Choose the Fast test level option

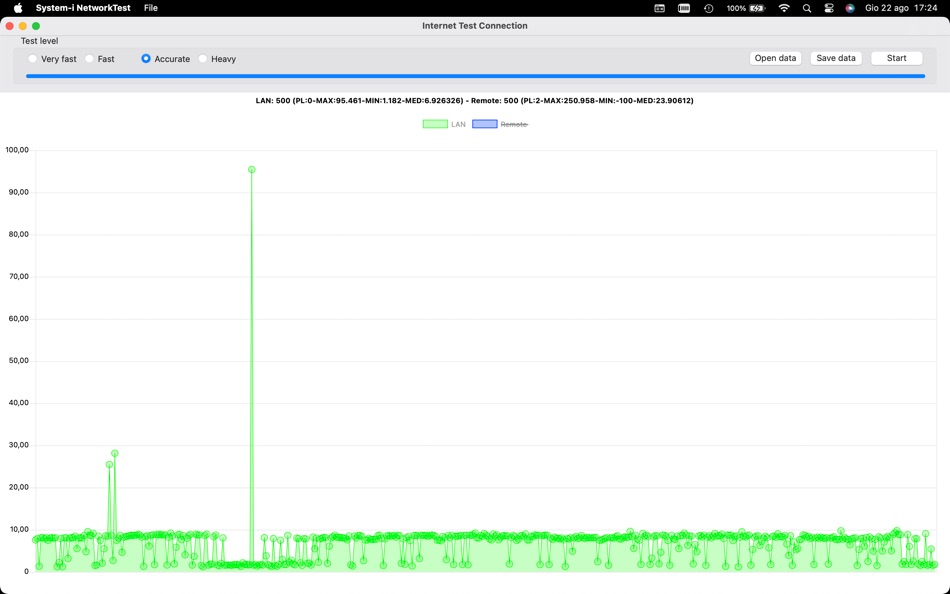point(89,58)
